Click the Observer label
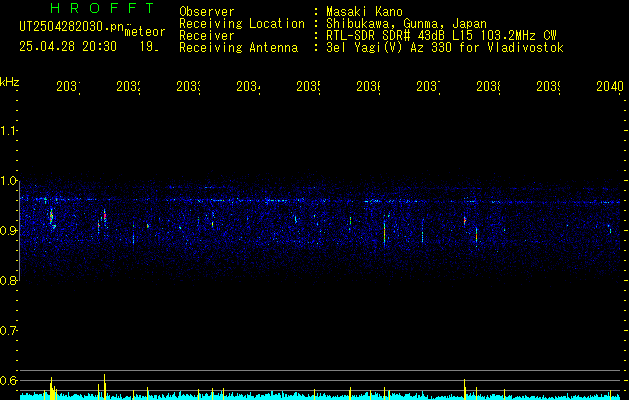 pyautogui.click(x=207, y=12)
